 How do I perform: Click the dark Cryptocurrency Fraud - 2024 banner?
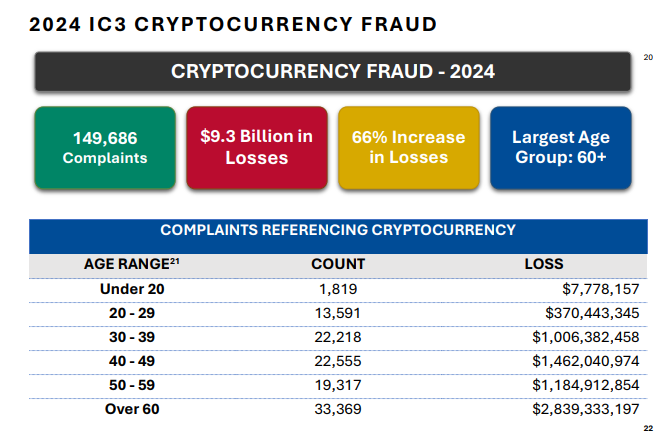333,72
